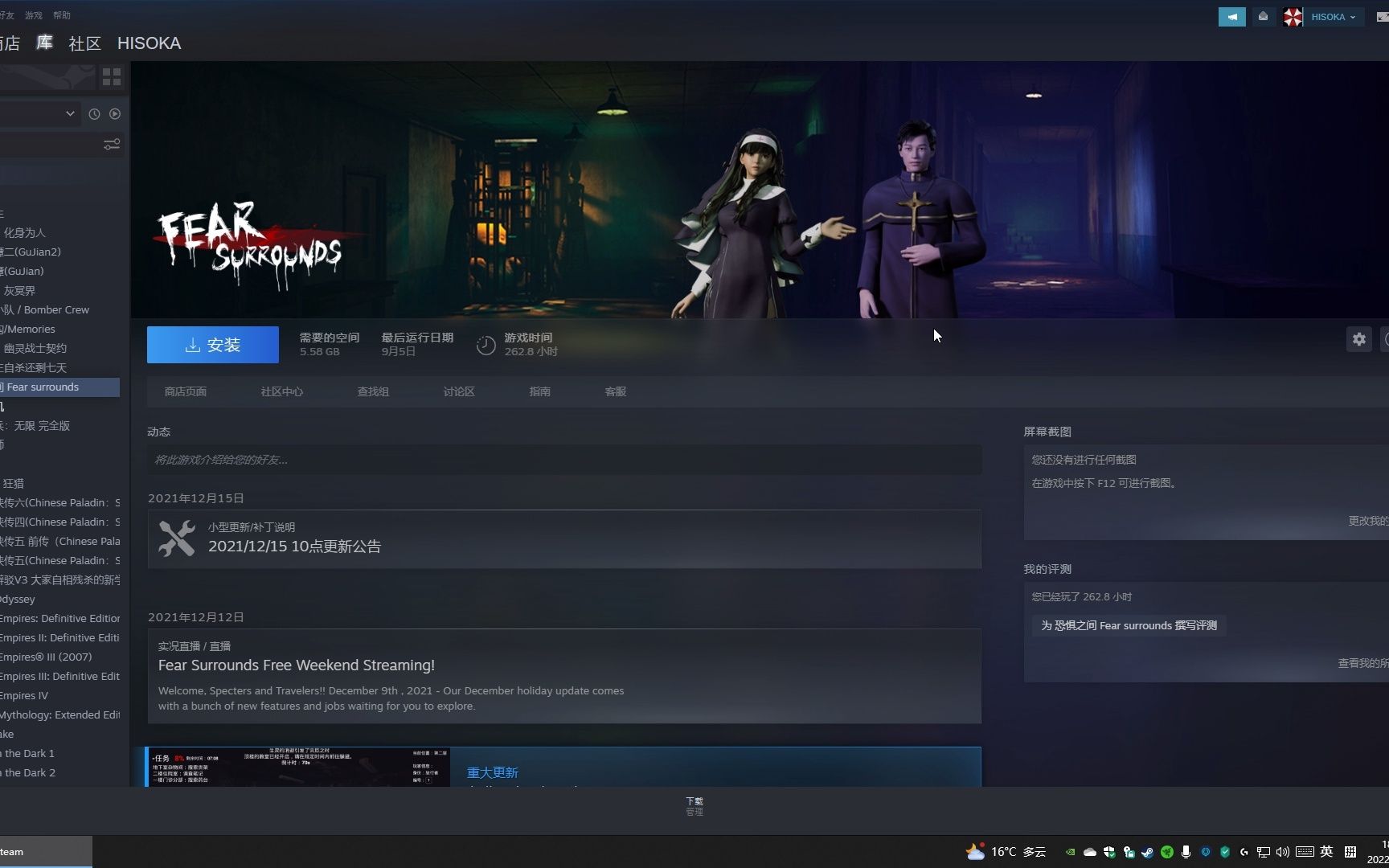Click microphone tray icon in taskbar
The width and height of the screenshot is (1389, 868).
tap(1186, 852)
